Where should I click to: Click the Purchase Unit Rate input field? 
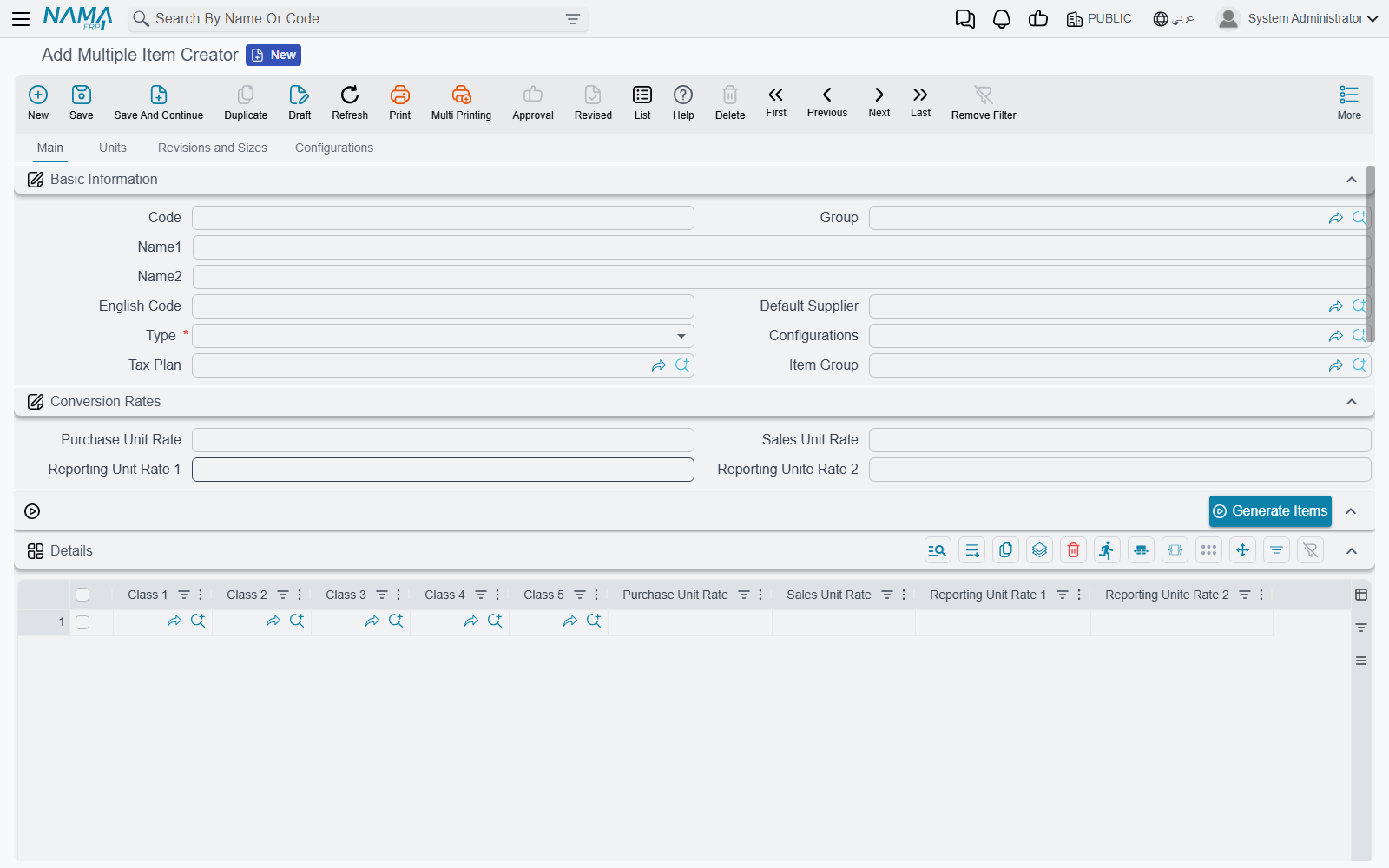coord(443,440)
